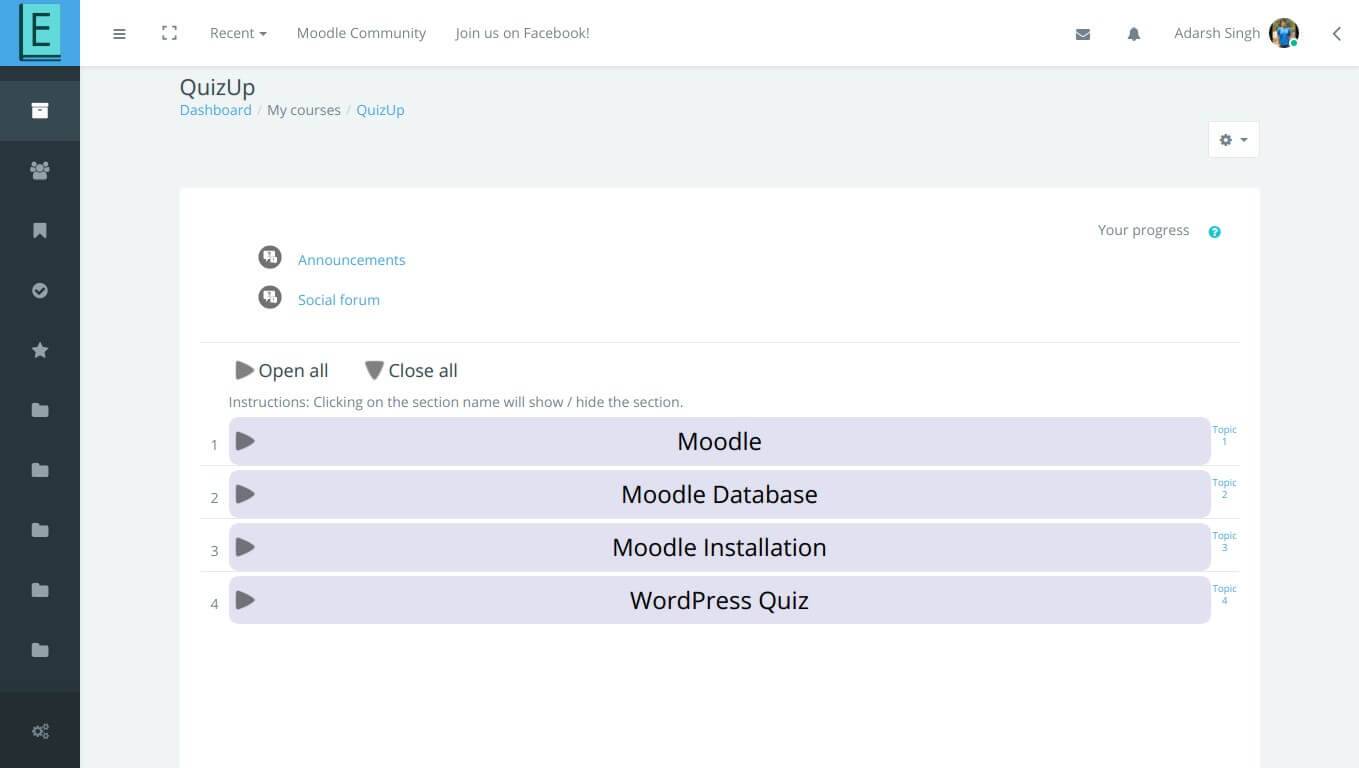1359x768 pixels.
Task: Click the Topic 2 link
Action: coord(1224,488)
